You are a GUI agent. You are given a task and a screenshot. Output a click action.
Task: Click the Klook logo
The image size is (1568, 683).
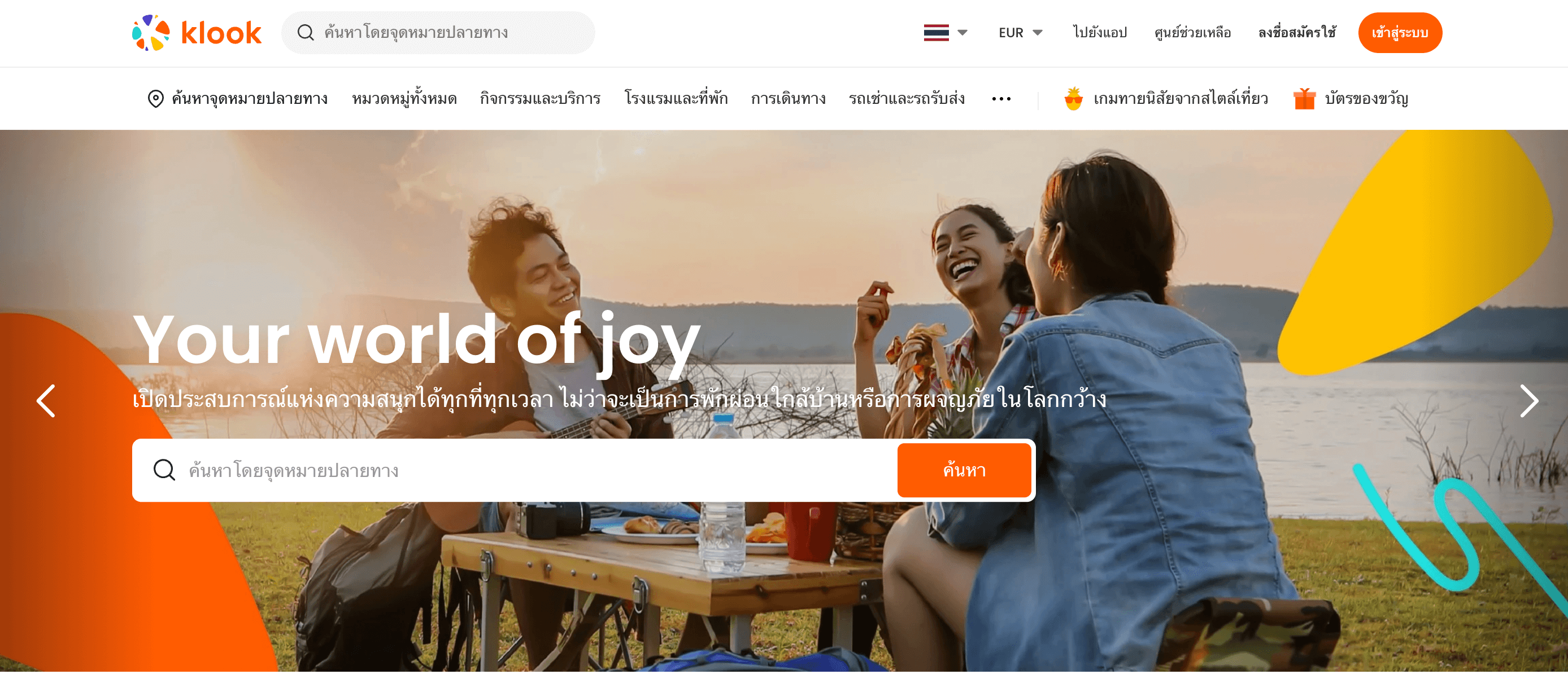point(197,33)
